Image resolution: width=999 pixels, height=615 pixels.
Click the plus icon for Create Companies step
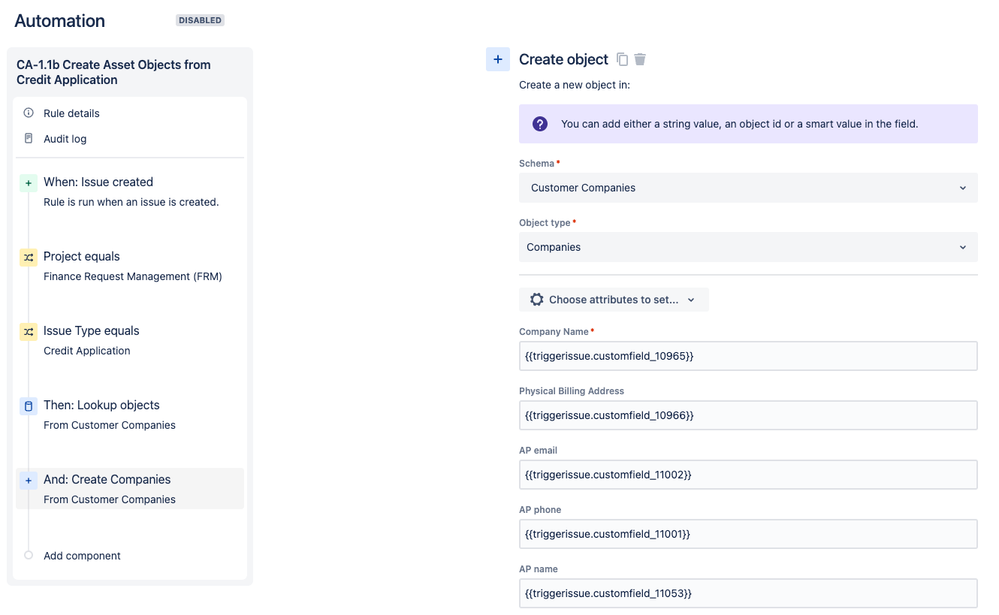(29, 481)
